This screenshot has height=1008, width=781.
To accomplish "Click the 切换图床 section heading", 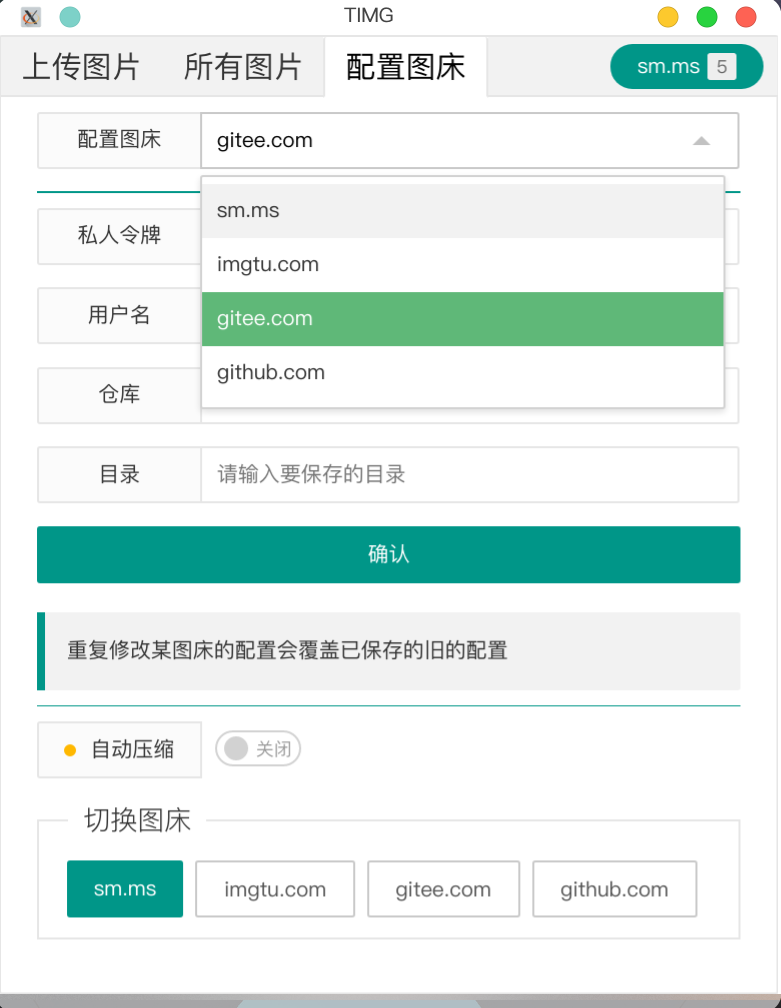I will coord(138,821).
